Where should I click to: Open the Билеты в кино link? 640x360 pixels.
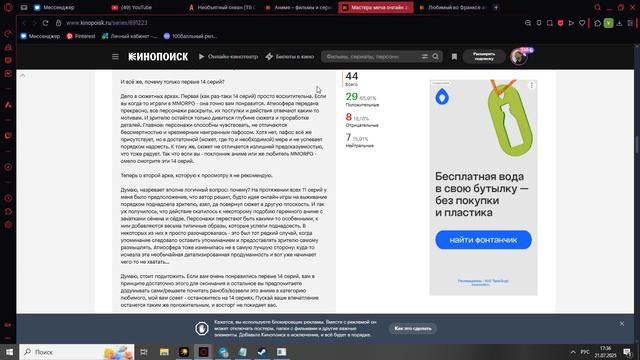coord(290,57)
